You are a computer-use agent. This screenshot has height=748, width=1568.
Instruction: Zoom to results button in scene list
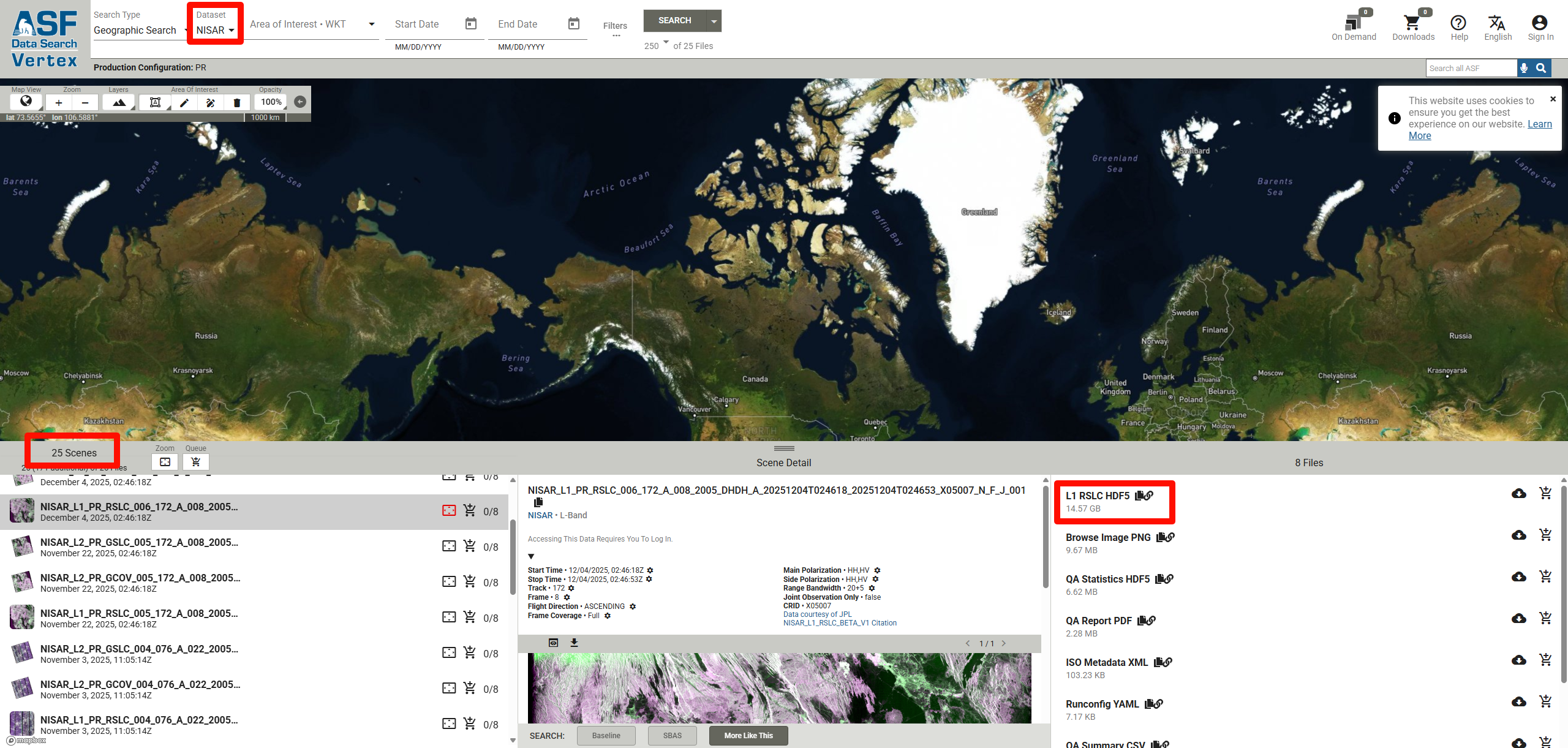[165, 462]
